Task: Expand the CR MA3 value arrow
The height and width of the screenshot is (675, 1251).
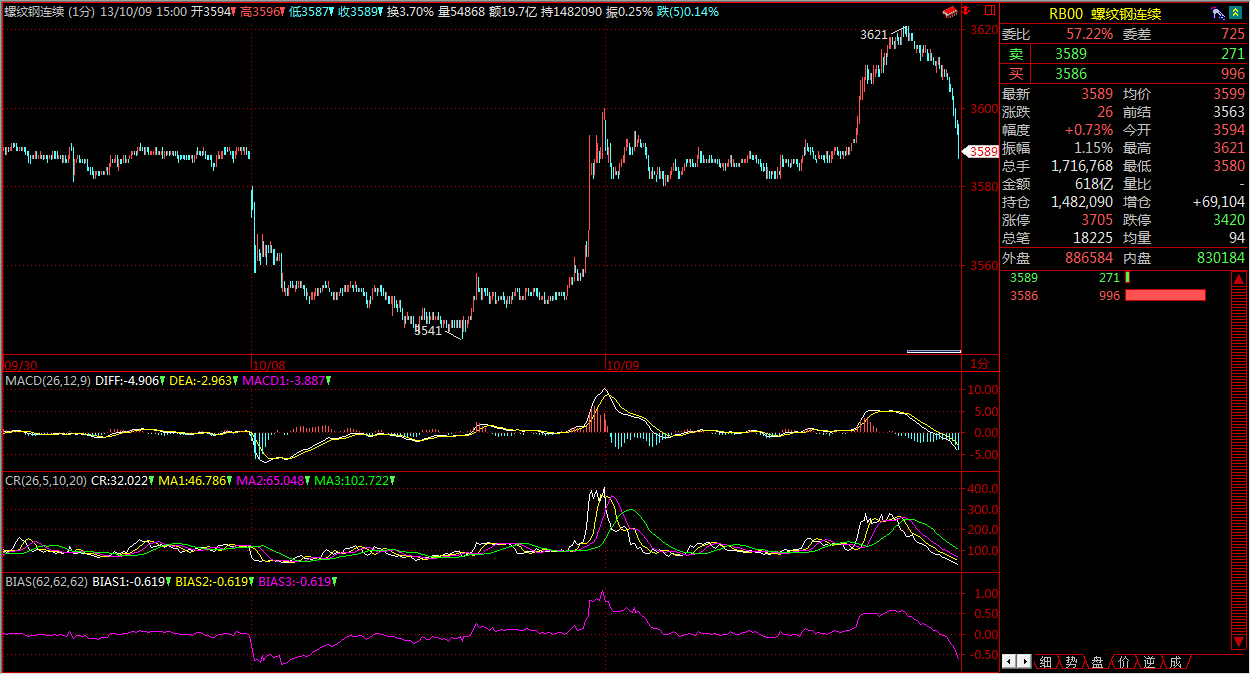Action: [x=392, y=481]
